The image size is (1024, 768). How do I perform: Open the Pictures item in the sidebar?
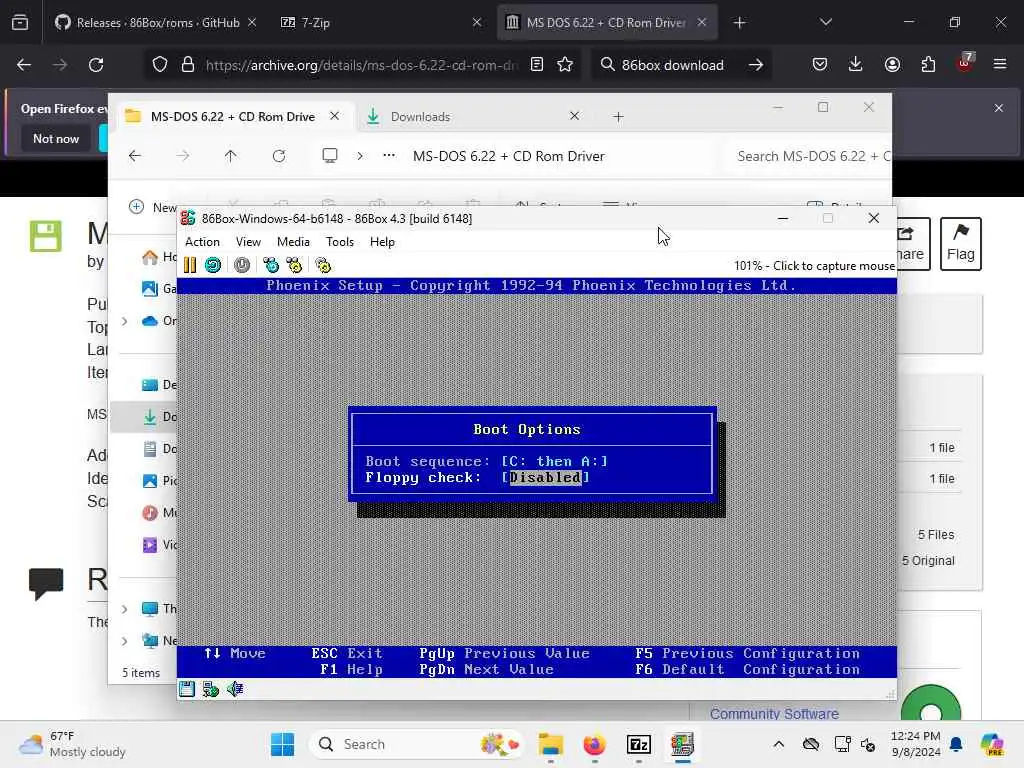point(159,481)
